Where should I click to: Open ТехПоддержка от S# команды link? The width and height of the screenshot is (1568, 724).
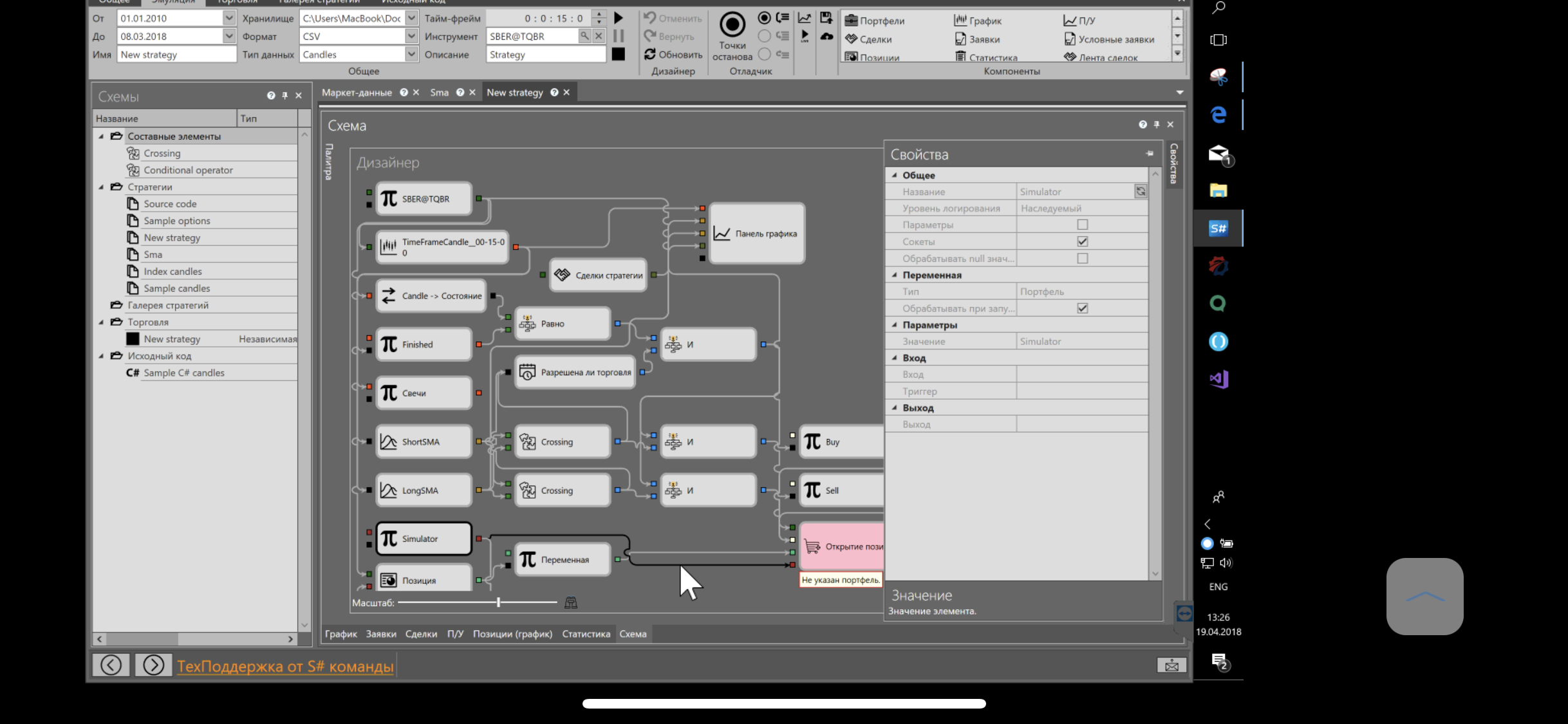(x=285, y=666)
